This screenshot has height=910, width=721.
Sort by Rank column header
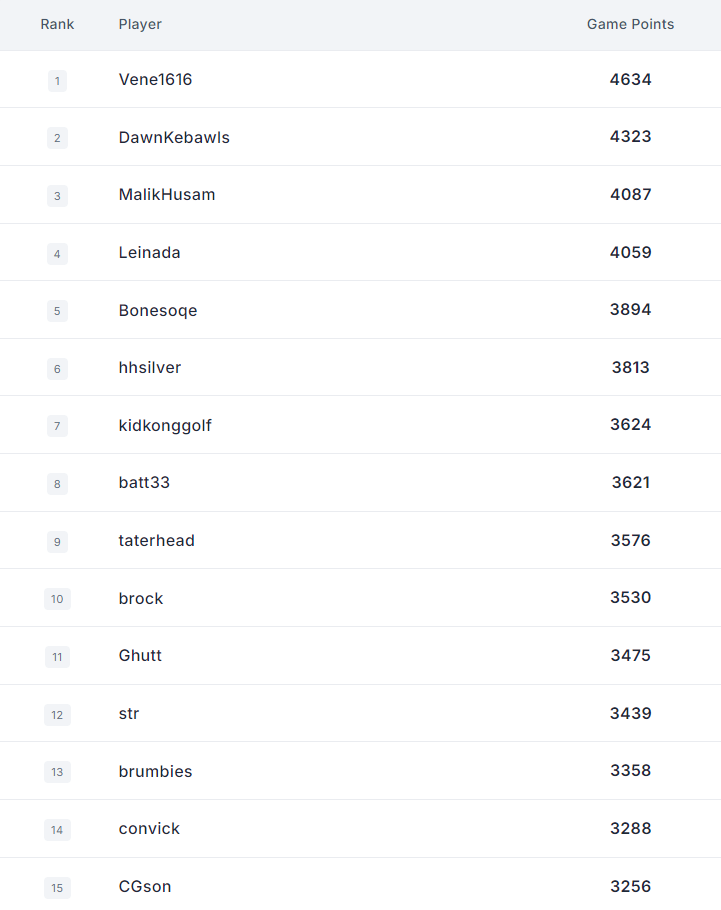pos(57,24)
